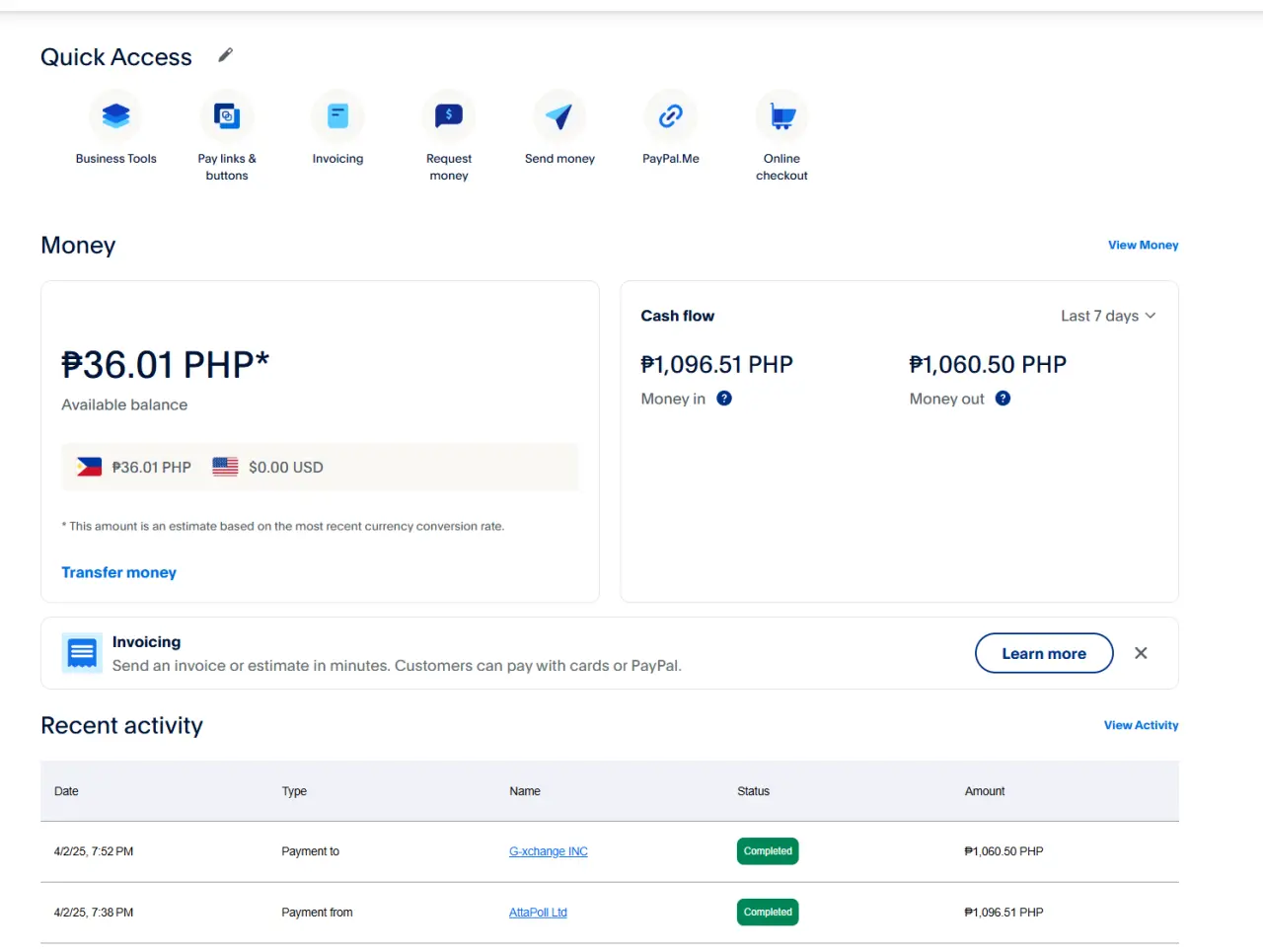Click the ₱1,096.51 PHP amount in activity table
1263x952 pixels.
(x=1003, y=913)
